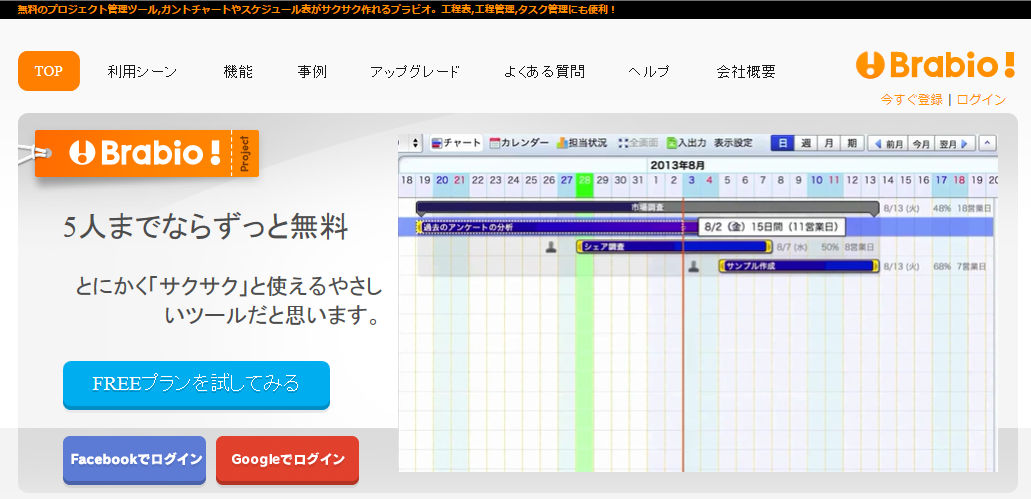Jump to current month with 今月

click(x=922, y=143)
